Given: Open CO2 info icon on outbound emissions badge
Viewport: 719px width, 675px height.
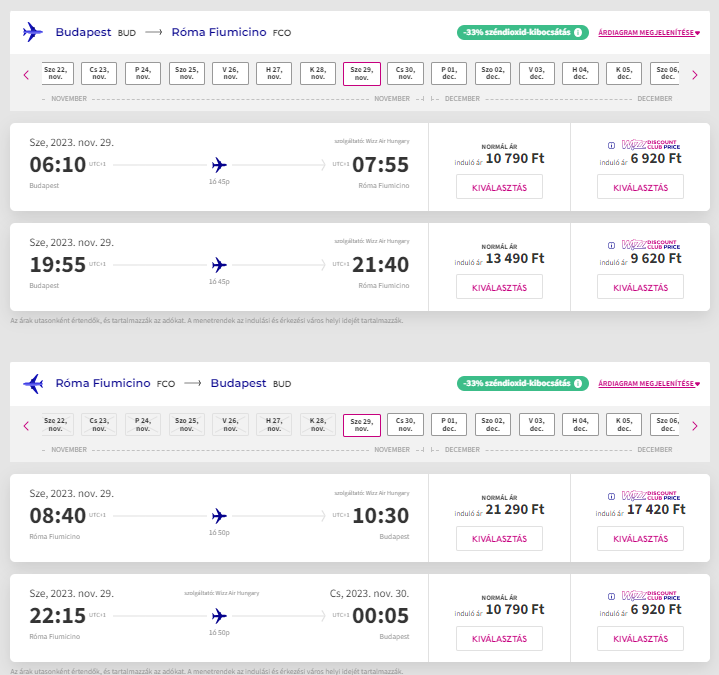Looking at the screenshot, I should [x=578, y=33].
